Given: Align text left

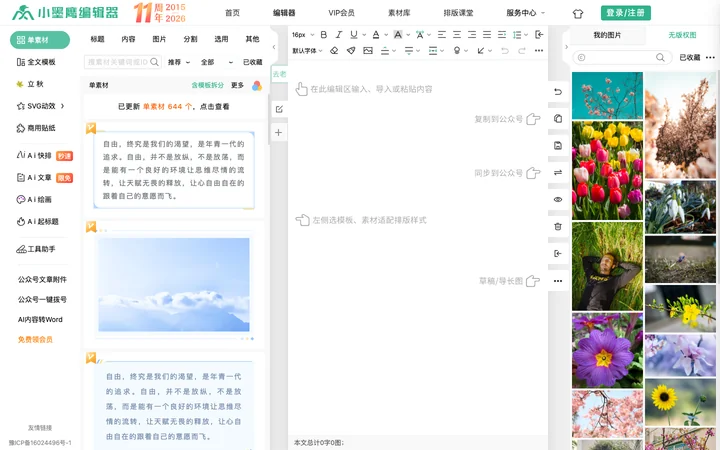Looking at the screenshot, I should coord(442,34).
